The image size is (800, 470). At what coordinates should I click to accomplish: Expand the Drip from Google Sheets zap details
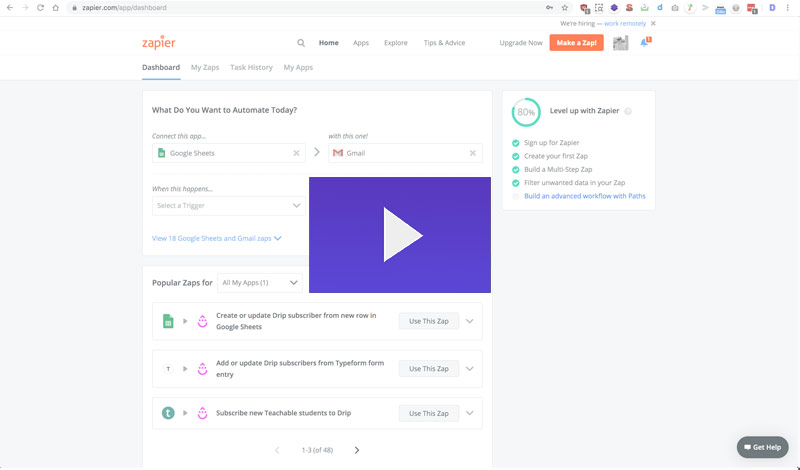pyautogui.click(x=470, y=321)
